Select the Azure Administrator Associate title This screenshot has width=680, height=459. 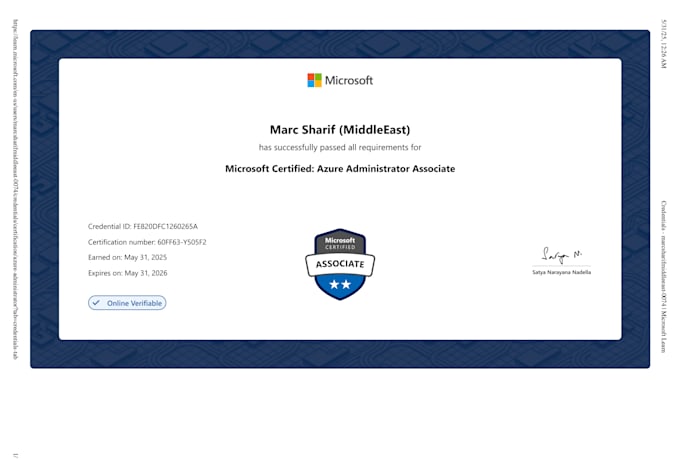click(x=340, y=169)
